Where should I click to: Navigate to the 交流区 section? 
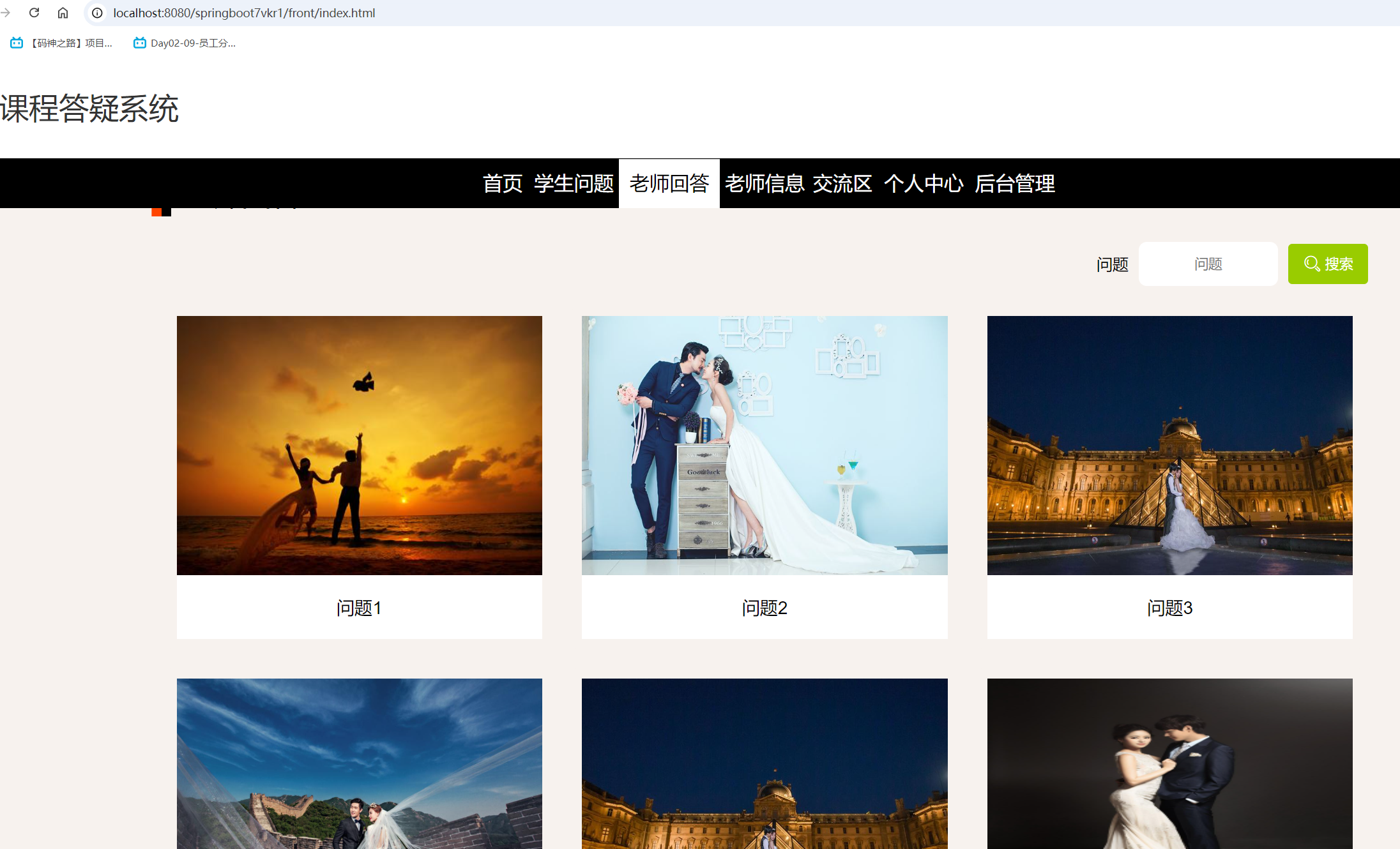coord(843,184)
